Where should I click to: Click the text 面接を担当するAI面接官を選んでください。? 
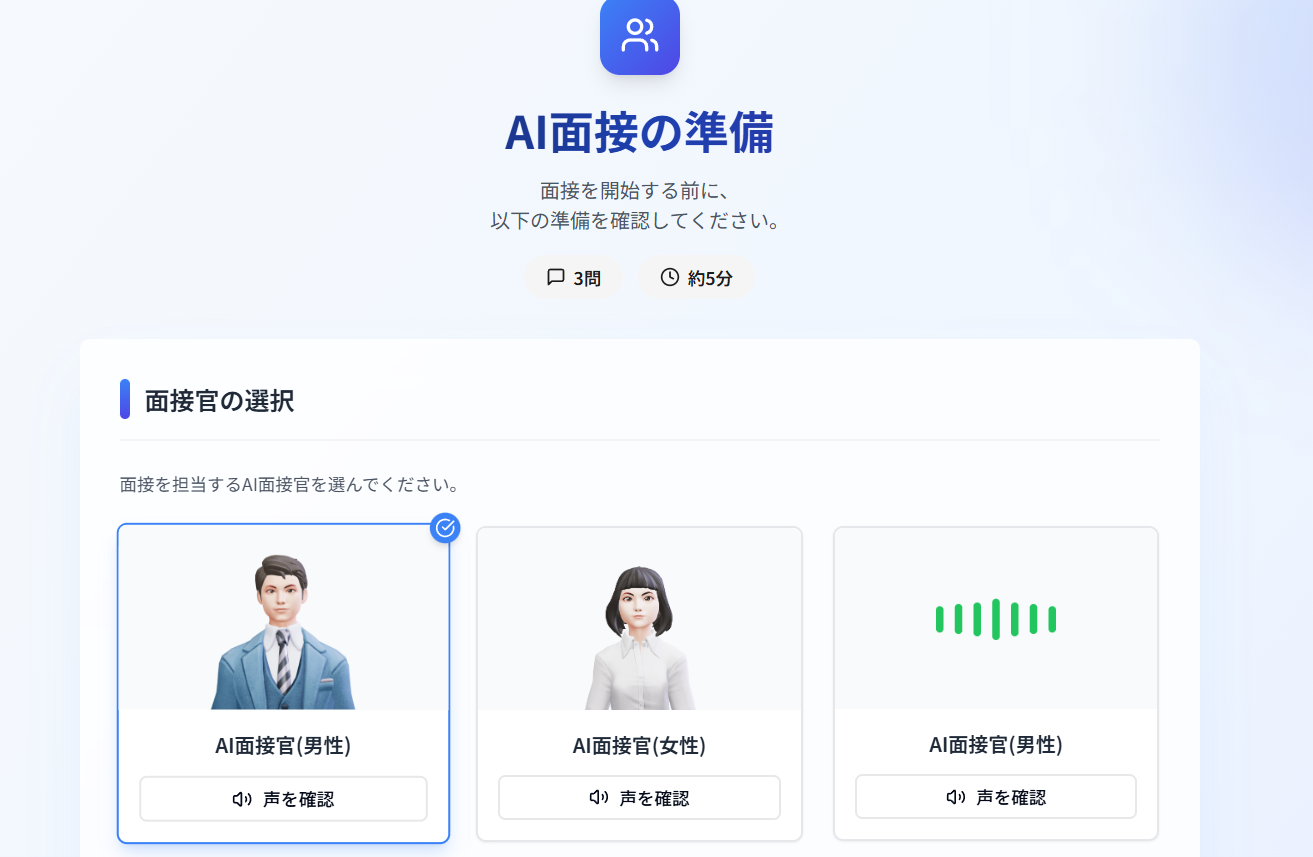(289, 485)
